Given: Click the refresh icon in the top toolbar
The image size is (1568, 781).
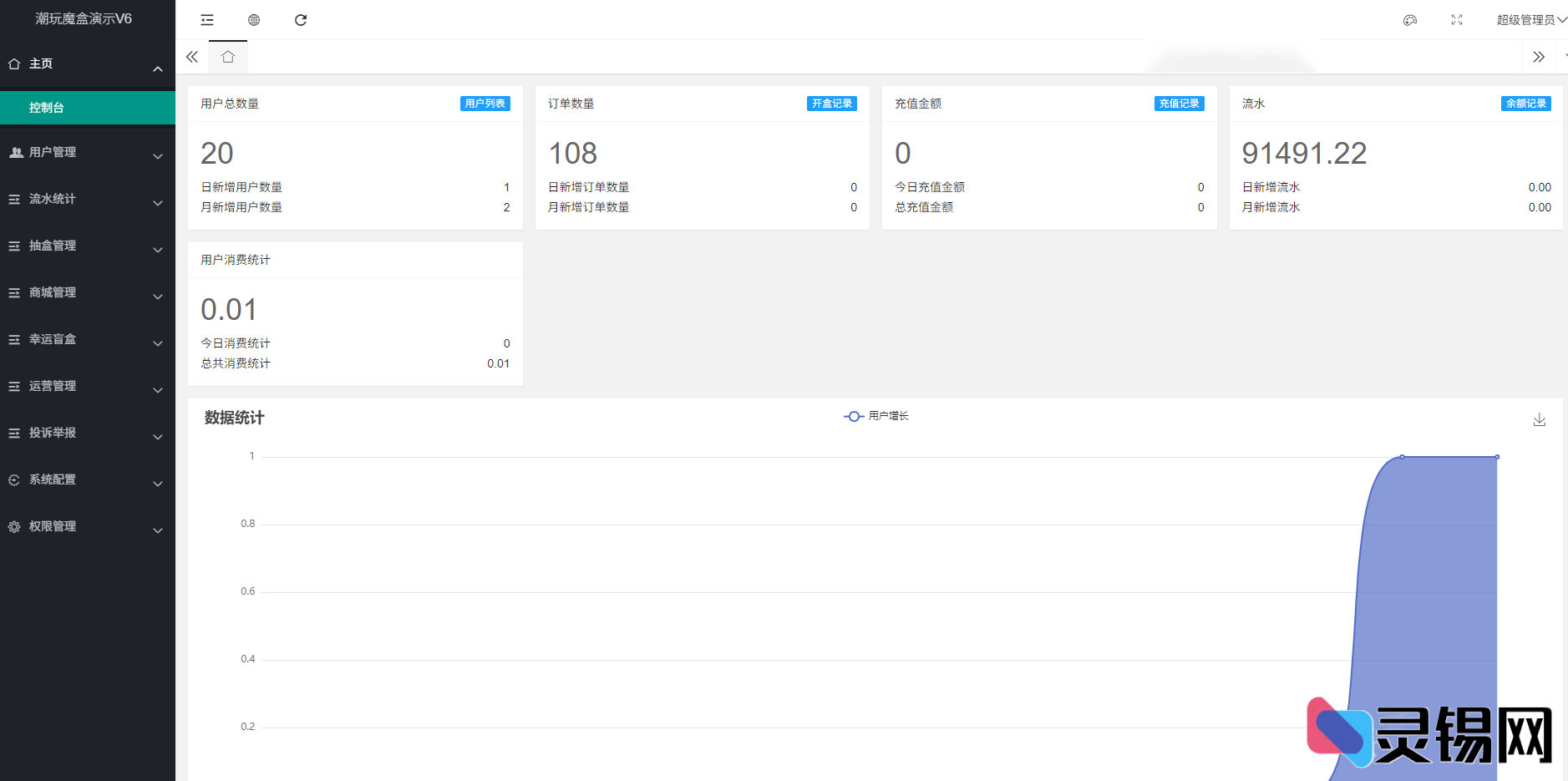Looking at the screenshot, I should (301, 20).
